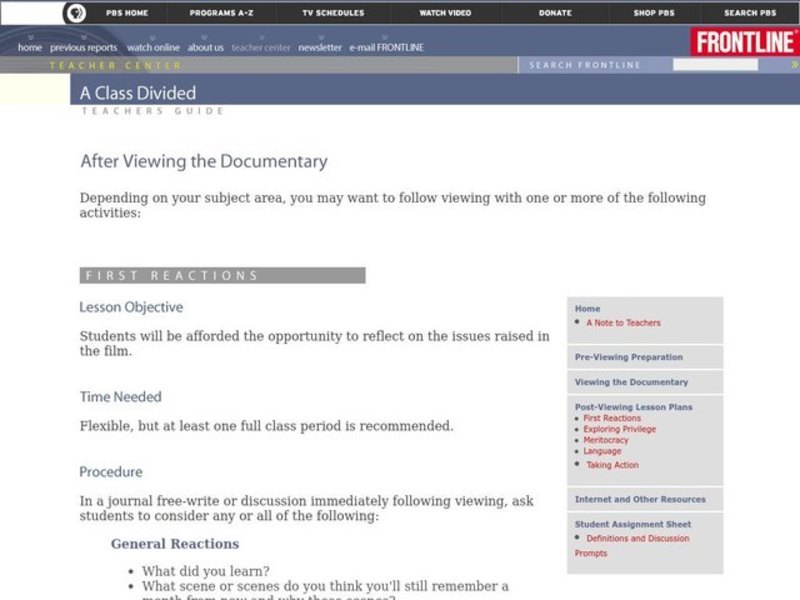Click the PBS logo icon

coord(74,13)
